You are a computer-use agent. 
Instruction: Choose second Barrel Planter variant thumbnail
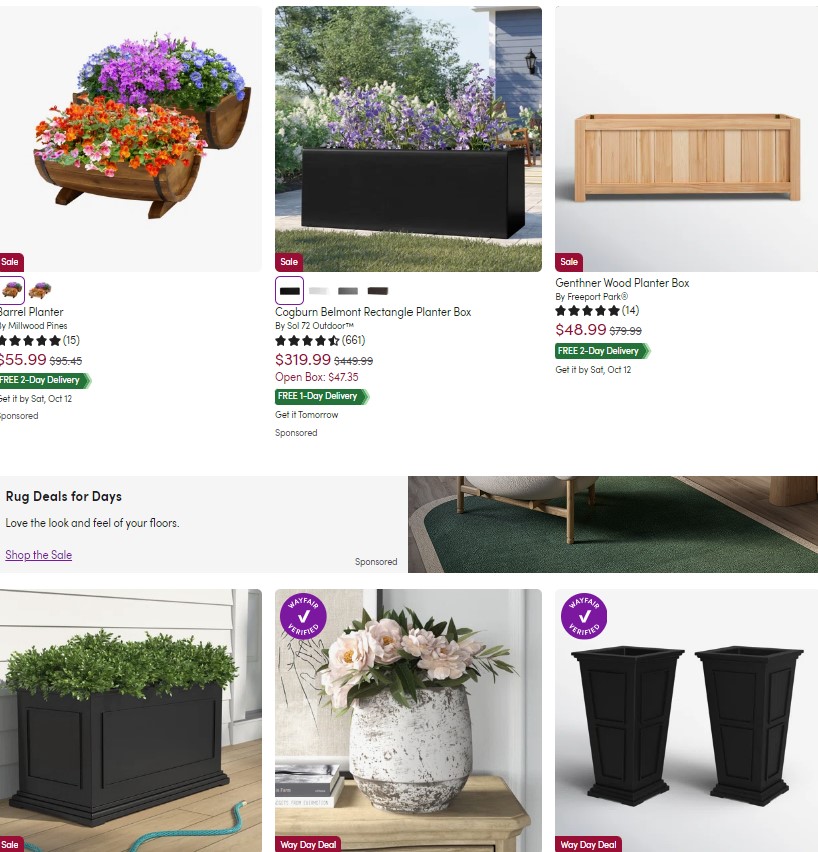(x=40, y=290)
